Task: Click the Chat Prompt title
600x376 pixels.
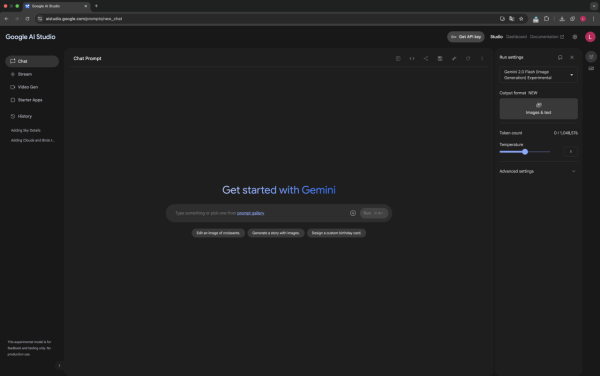Action: point(87,59)
